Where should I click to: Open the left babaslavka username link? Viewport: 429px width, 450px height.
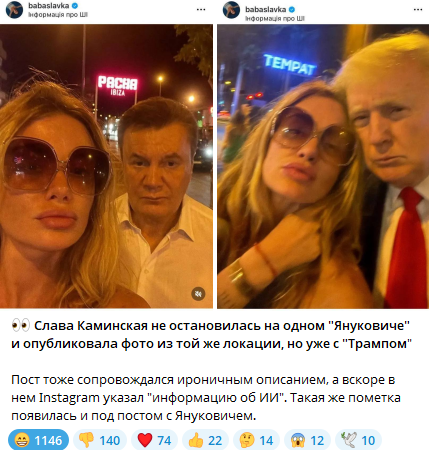(49, 6)
